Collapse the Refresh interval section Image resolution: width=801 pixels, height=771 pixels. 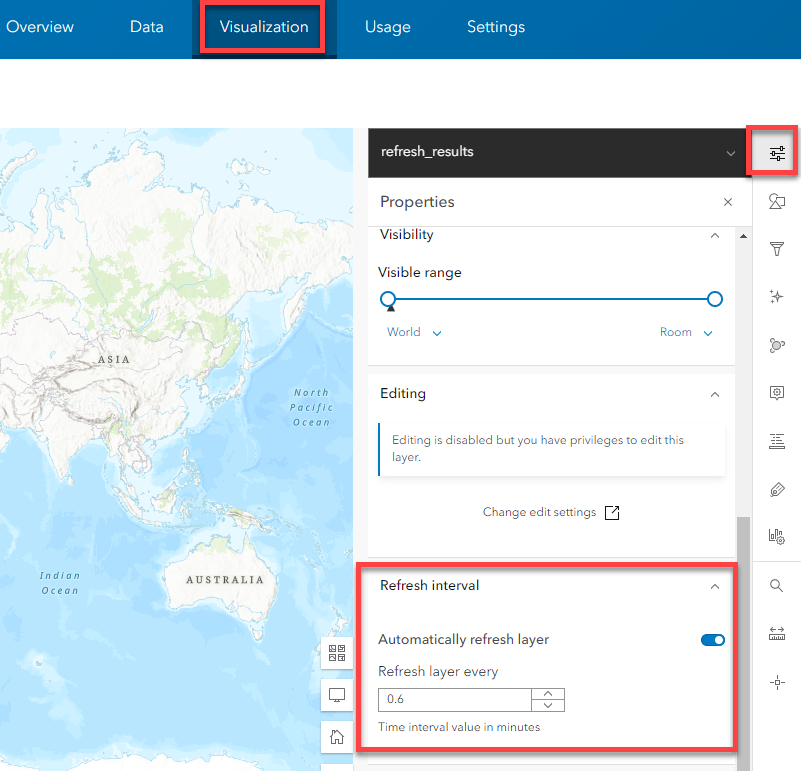pyautogui.click(x=714, y=587)
